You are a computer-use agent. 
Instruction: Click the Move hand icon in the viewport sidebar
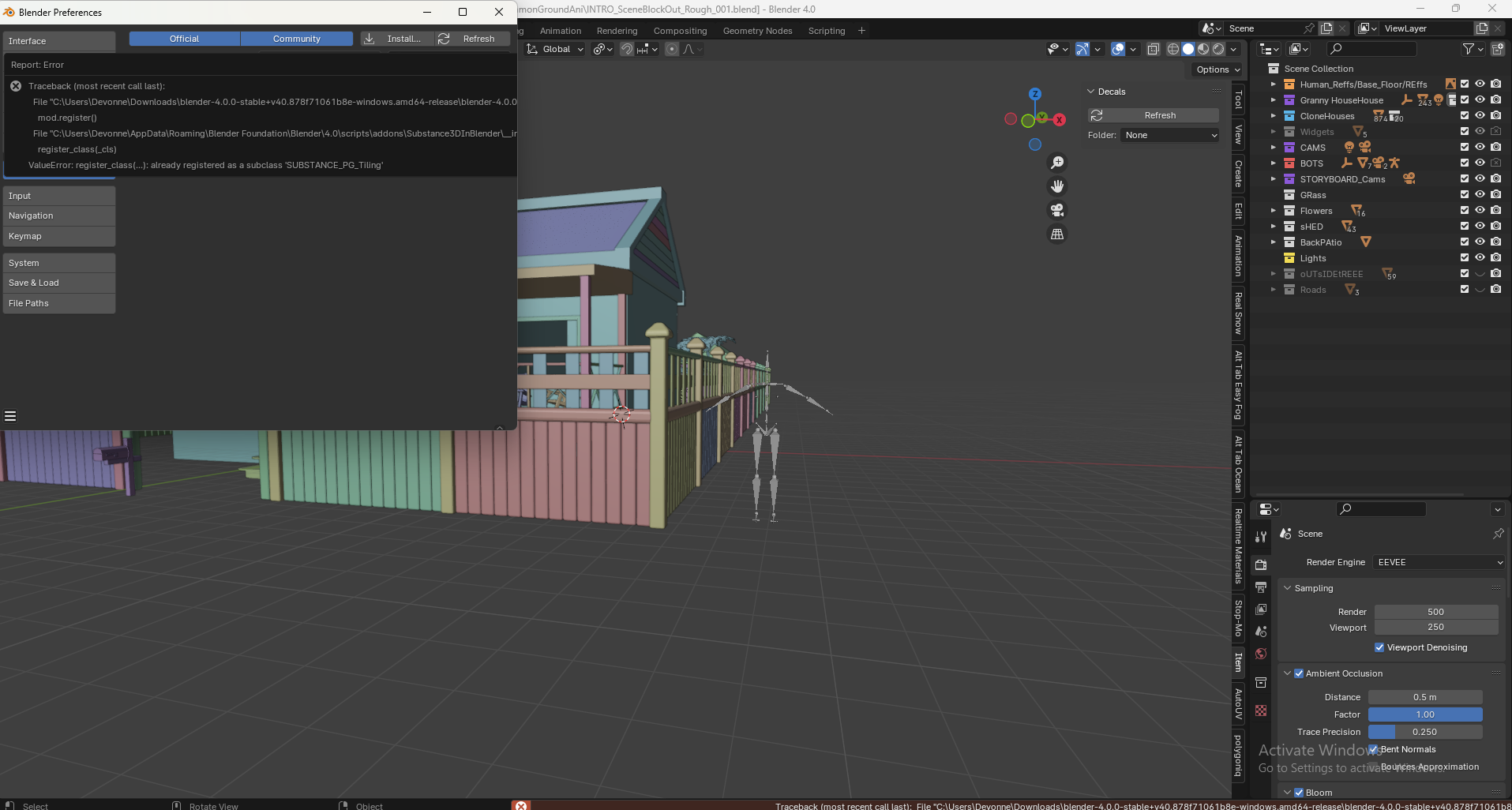(x=1058, y=186)
